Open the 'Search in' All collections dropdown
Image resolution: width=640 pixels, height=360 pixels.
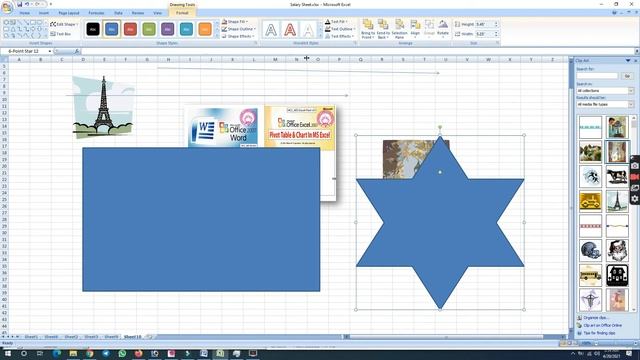pyautogui.click(x=605, y=91)
